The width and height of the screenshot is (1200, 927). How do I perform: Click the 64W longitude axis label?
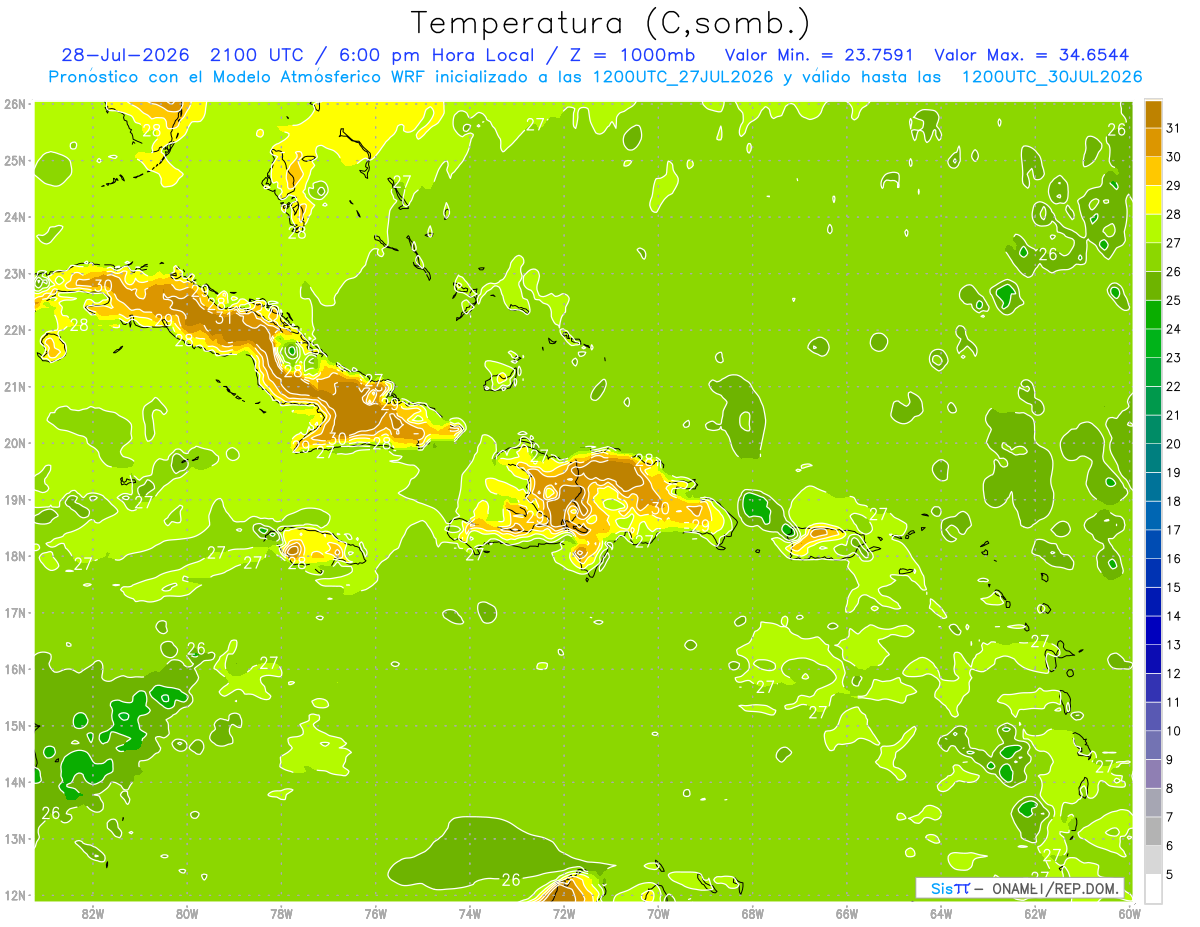941,912
